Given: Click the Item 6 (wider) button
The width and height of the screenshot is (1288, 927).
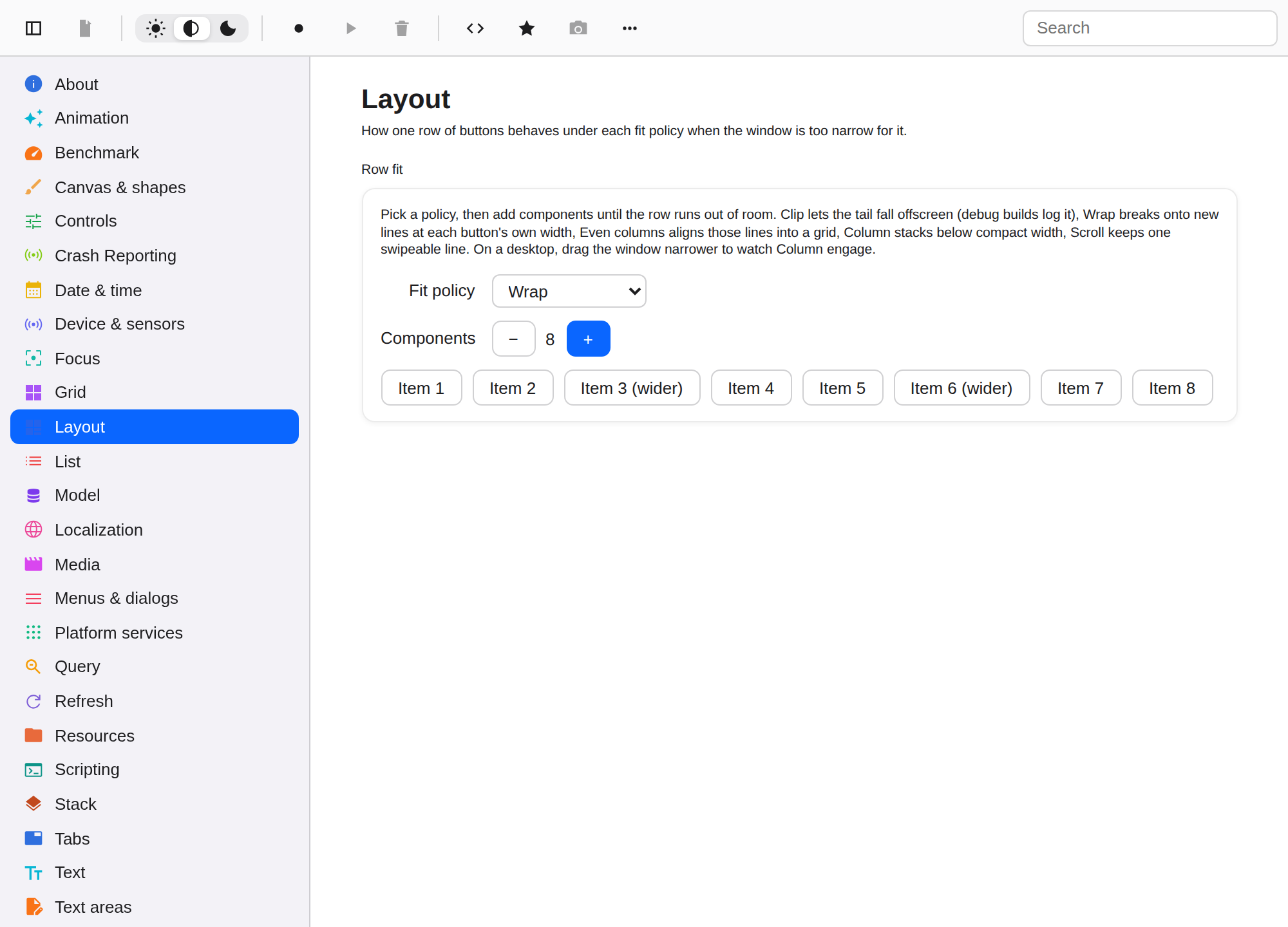Looking at the screenshot, I should click(x=962, y=388).
